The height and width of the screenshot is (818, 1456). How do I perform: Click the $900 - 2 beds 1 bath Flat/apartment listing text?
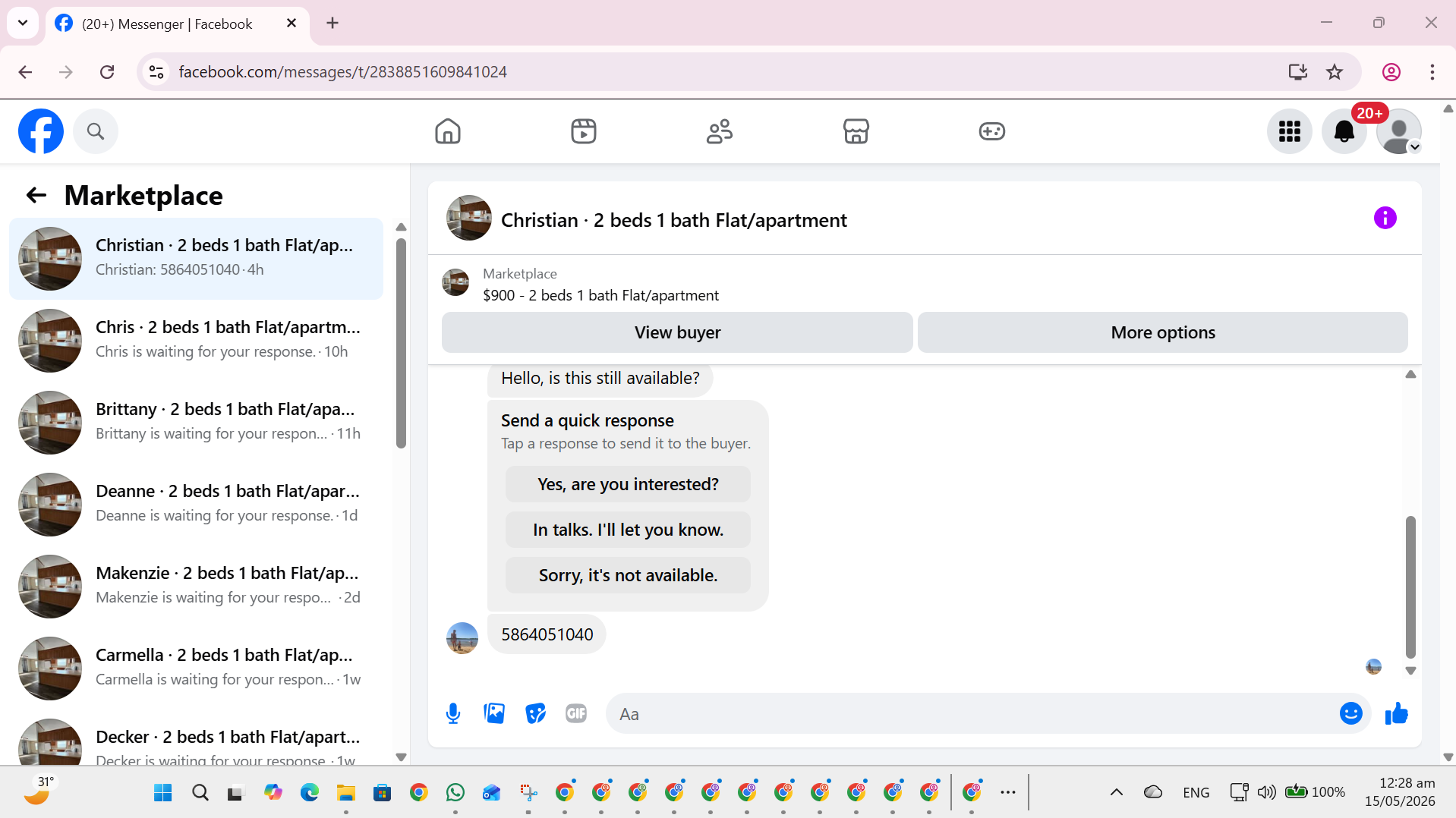tap(600, 295)
